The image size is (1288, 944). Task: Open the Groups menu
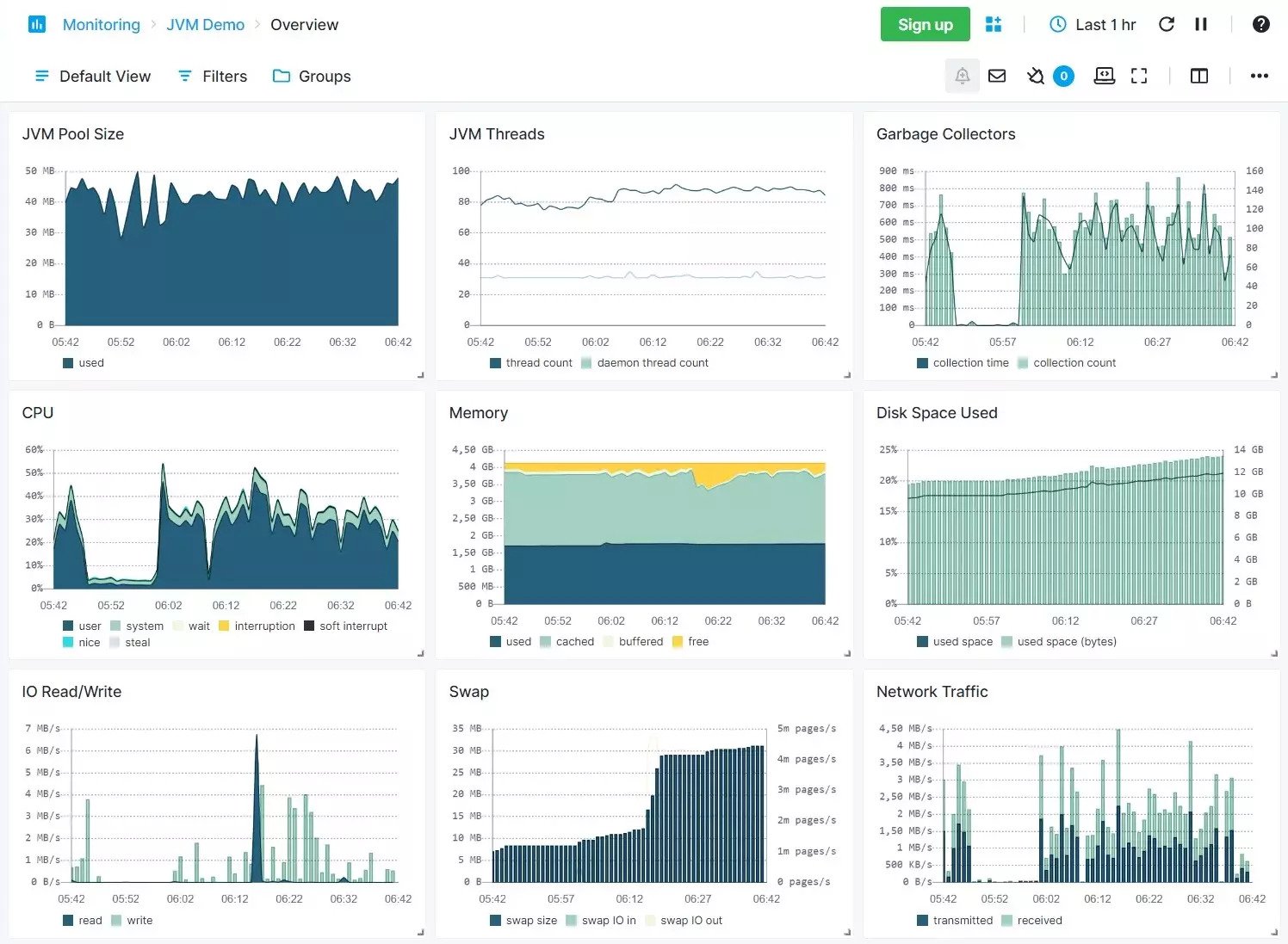point(312,76)
